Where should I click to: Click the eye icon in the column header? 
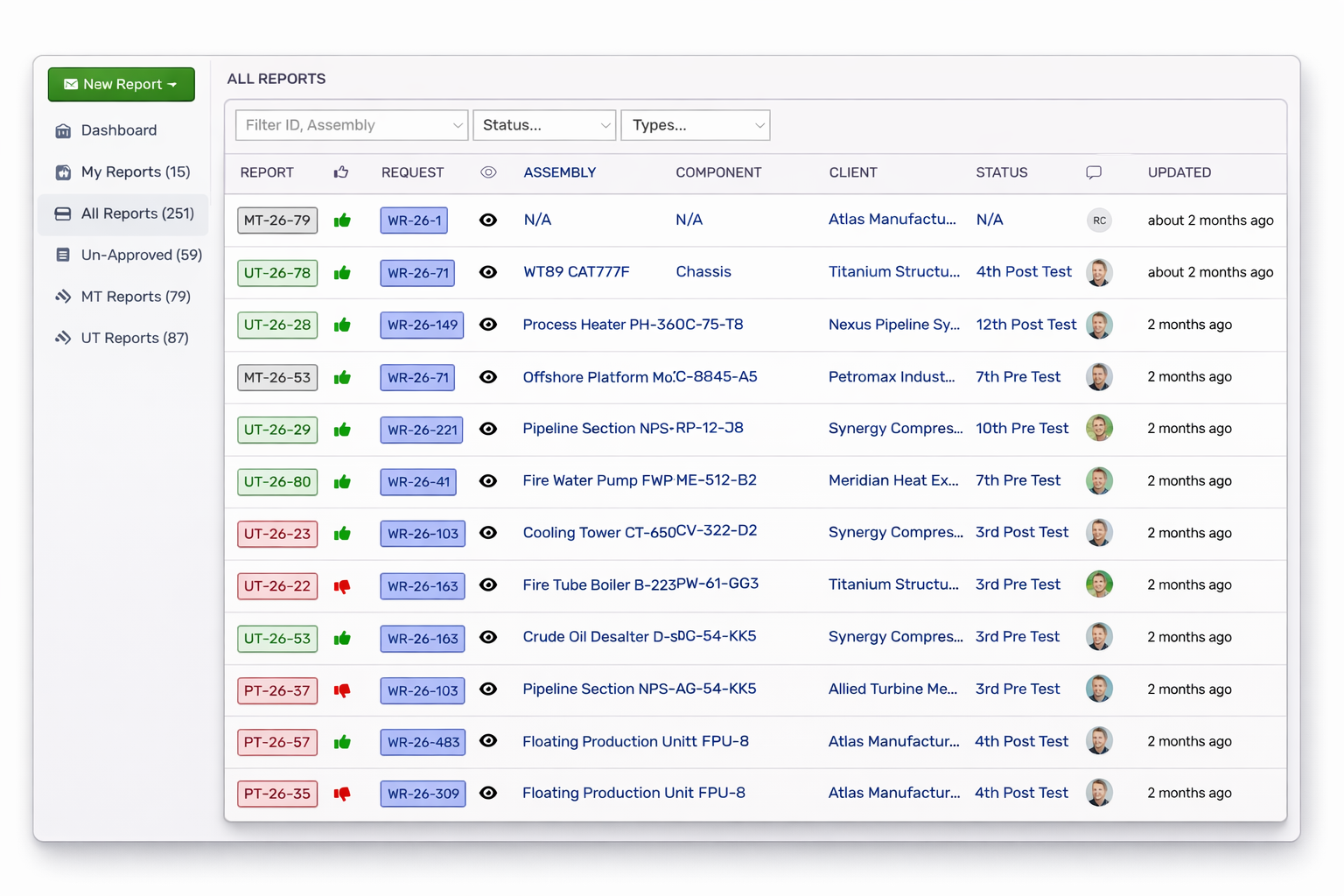[488, 172]
